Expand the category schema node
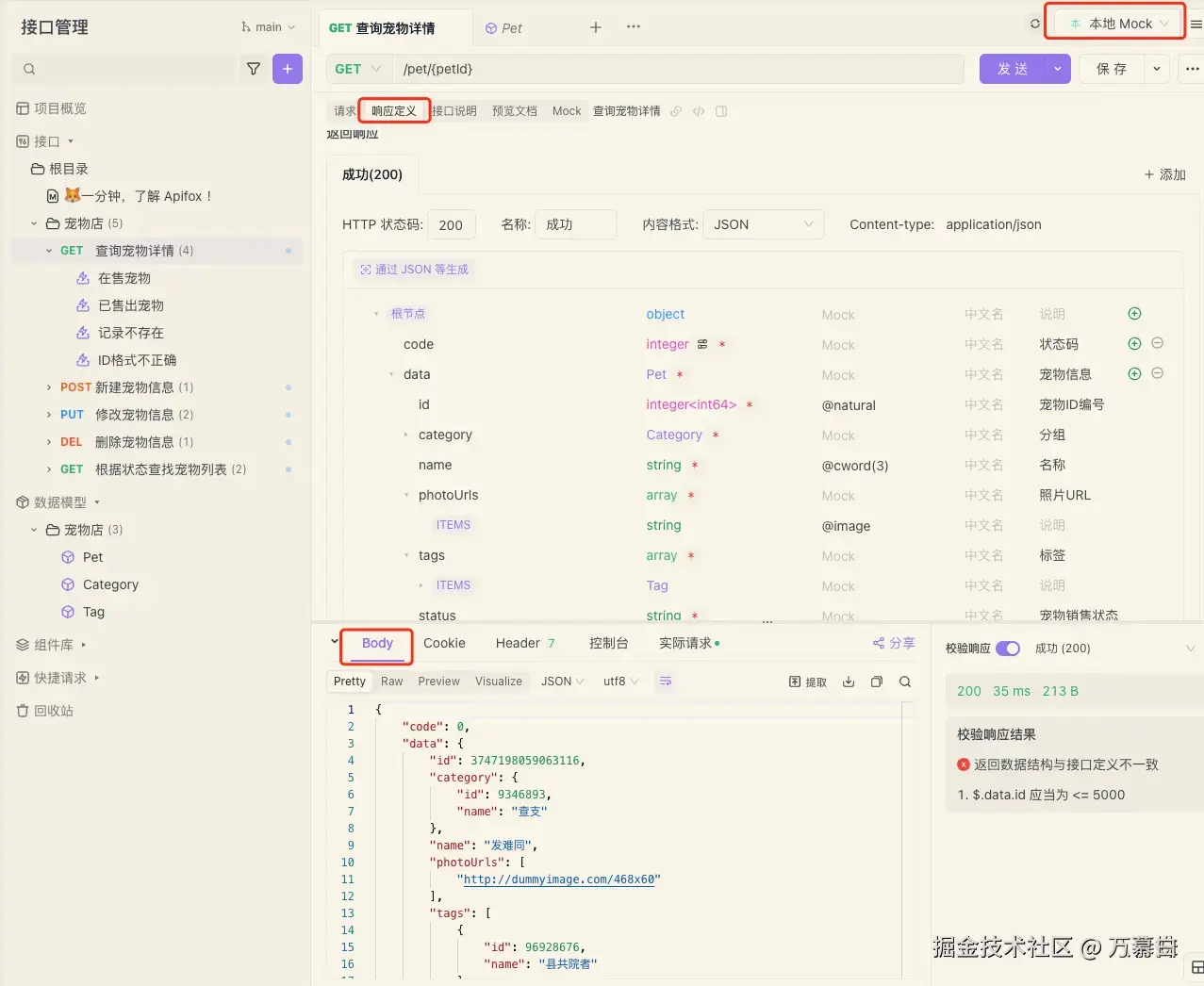 [x=406, y=435]
